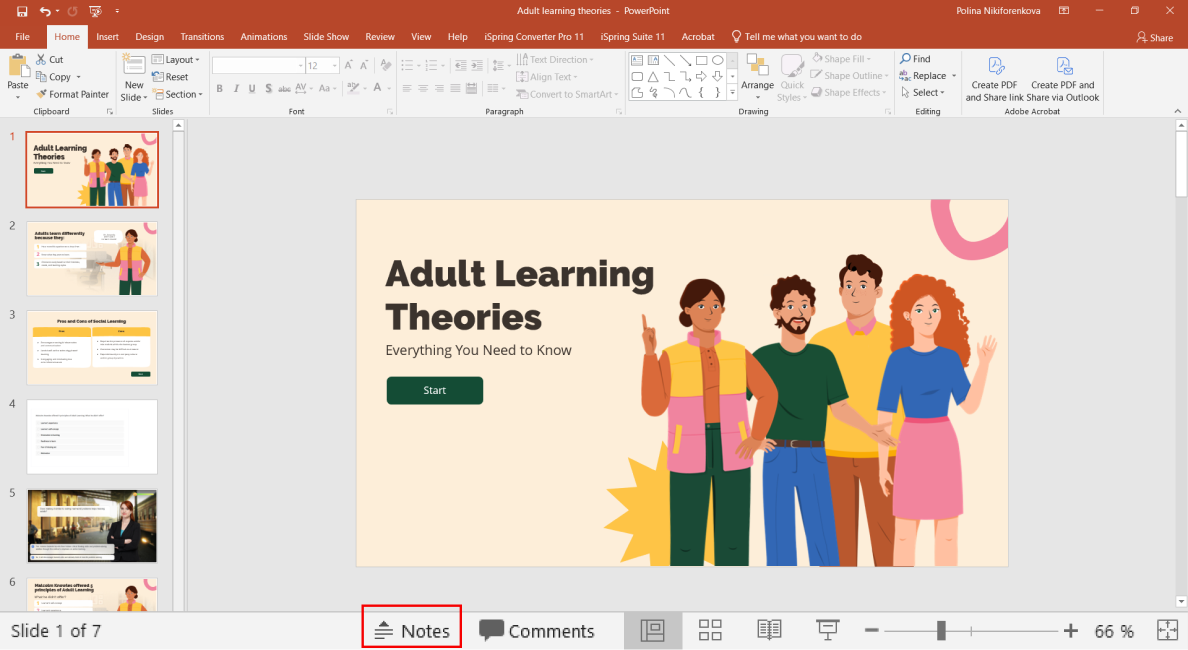
Task: Click the Find magnifier tool
Action: point(915,58)
